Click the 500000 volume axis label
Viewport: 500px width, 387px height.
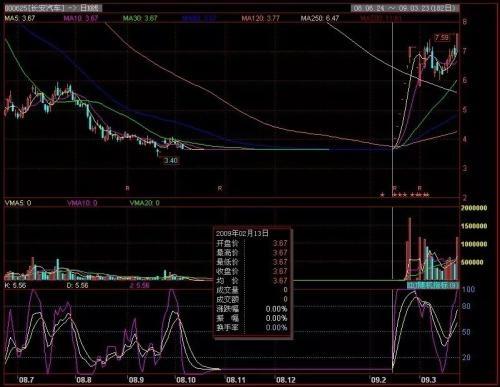point(472,262)
